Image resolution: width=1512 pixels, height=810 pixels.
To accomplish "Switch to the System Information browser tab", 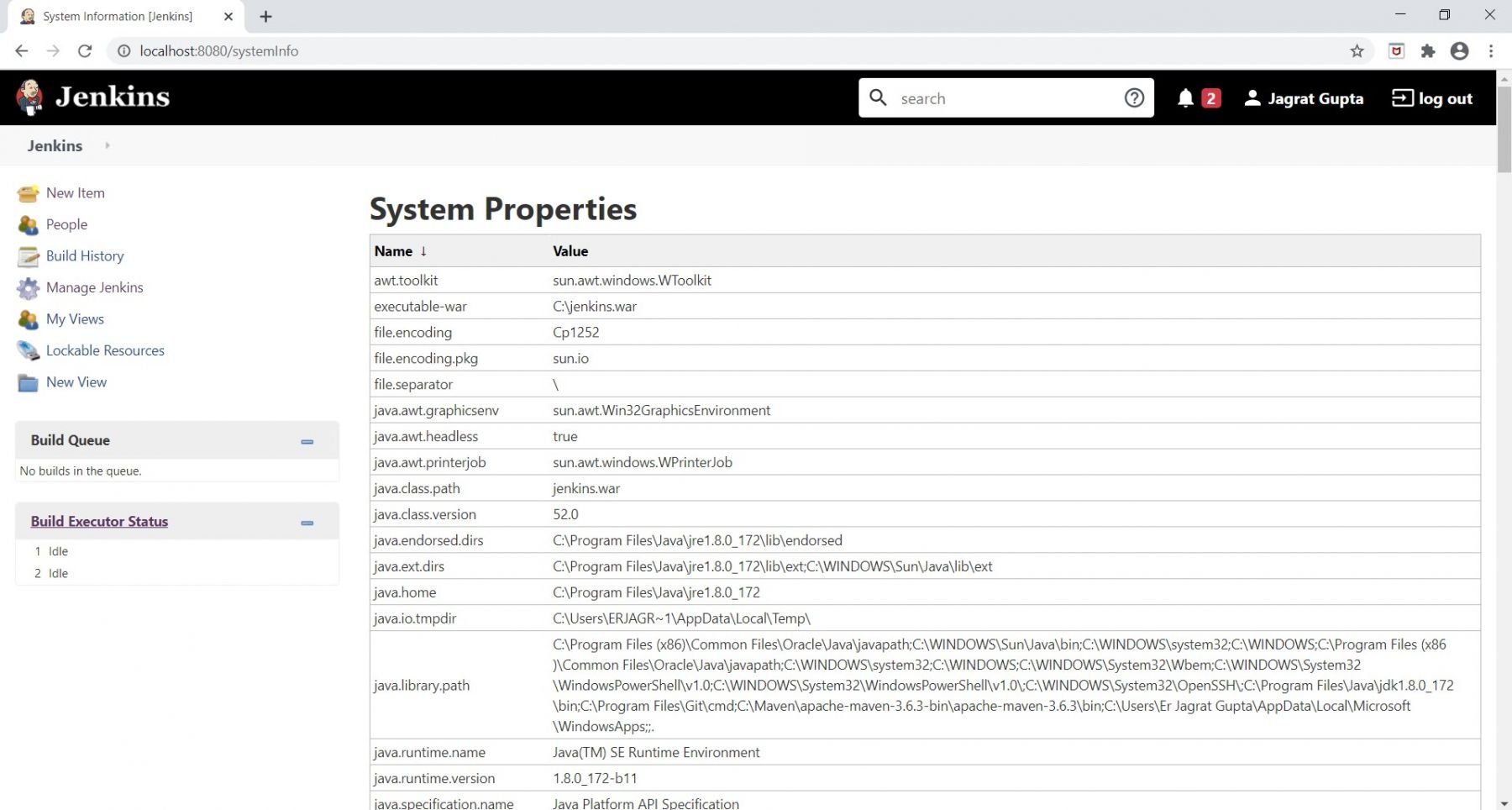I will [116, 16].
